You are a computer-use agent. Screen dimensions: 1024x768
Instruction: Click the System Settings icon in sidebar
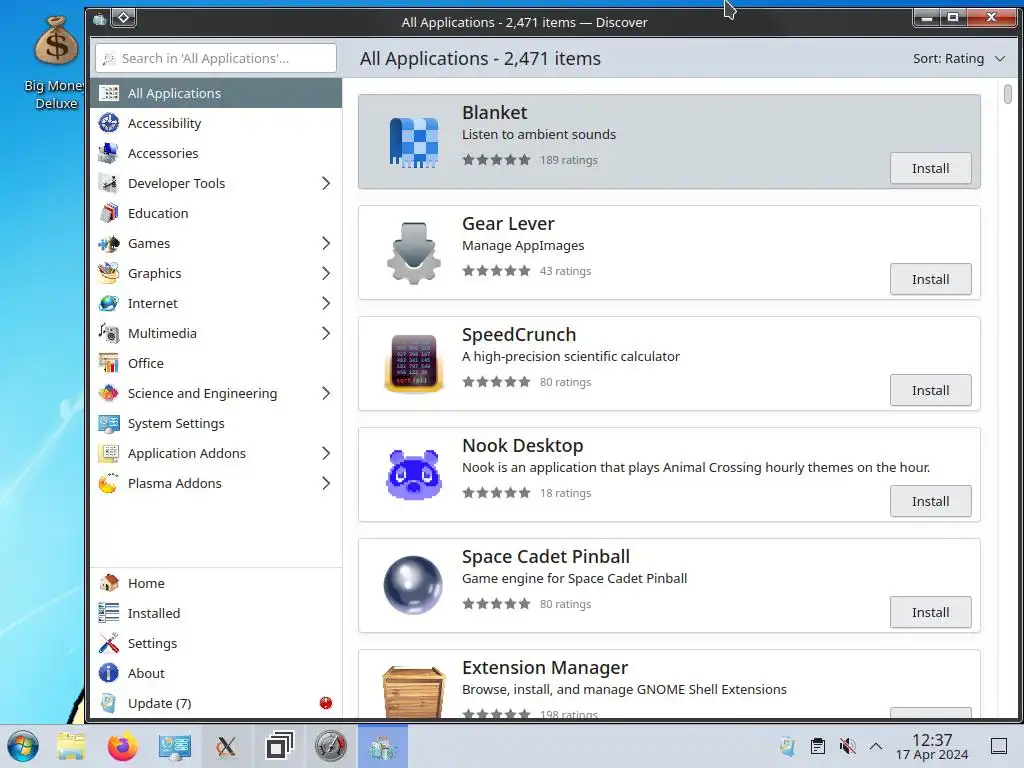(x=108, y=423)
